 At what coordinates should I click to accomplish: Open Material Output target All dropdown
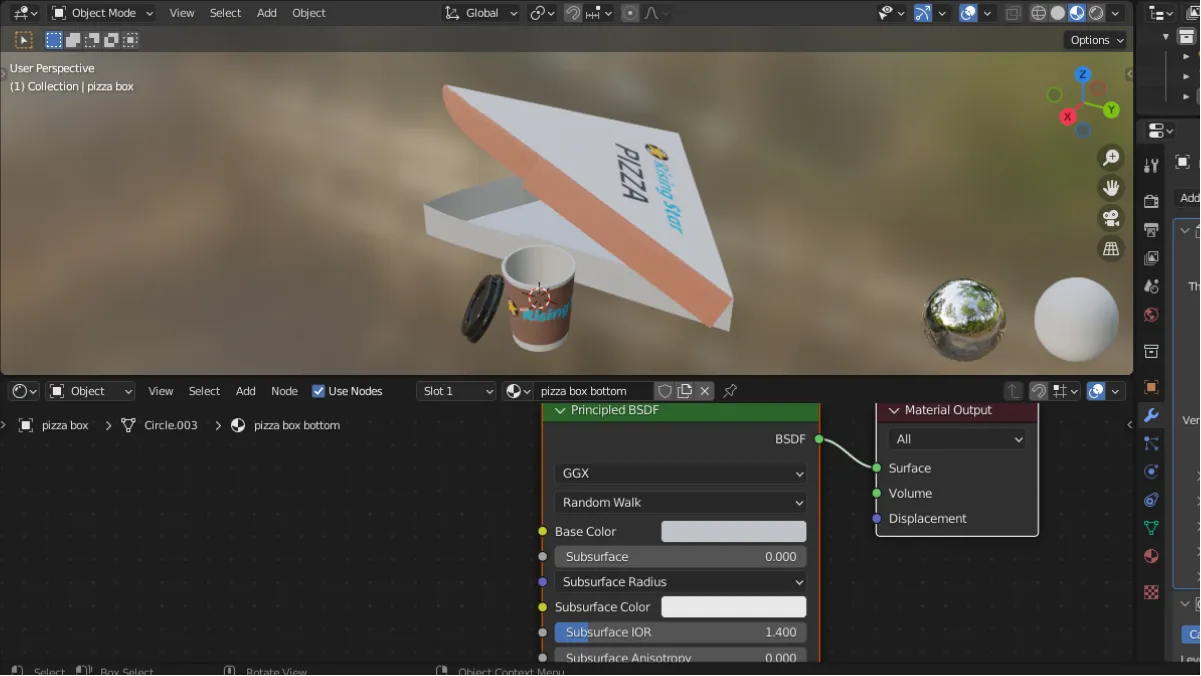coord(957,439)
